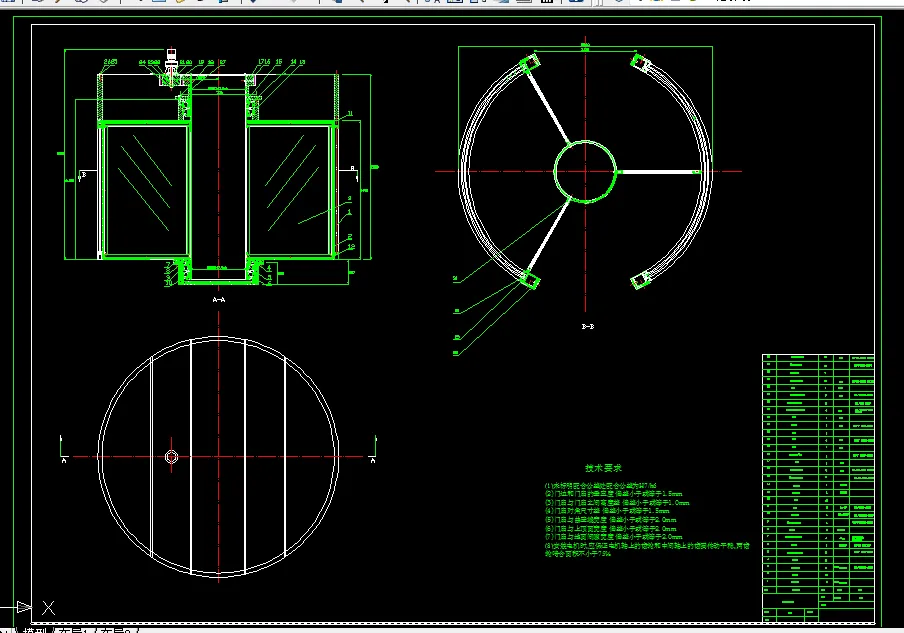904x633 pixels.
Task: Select the small concentric circle in plan view
Action: click(x=171, y=457)
